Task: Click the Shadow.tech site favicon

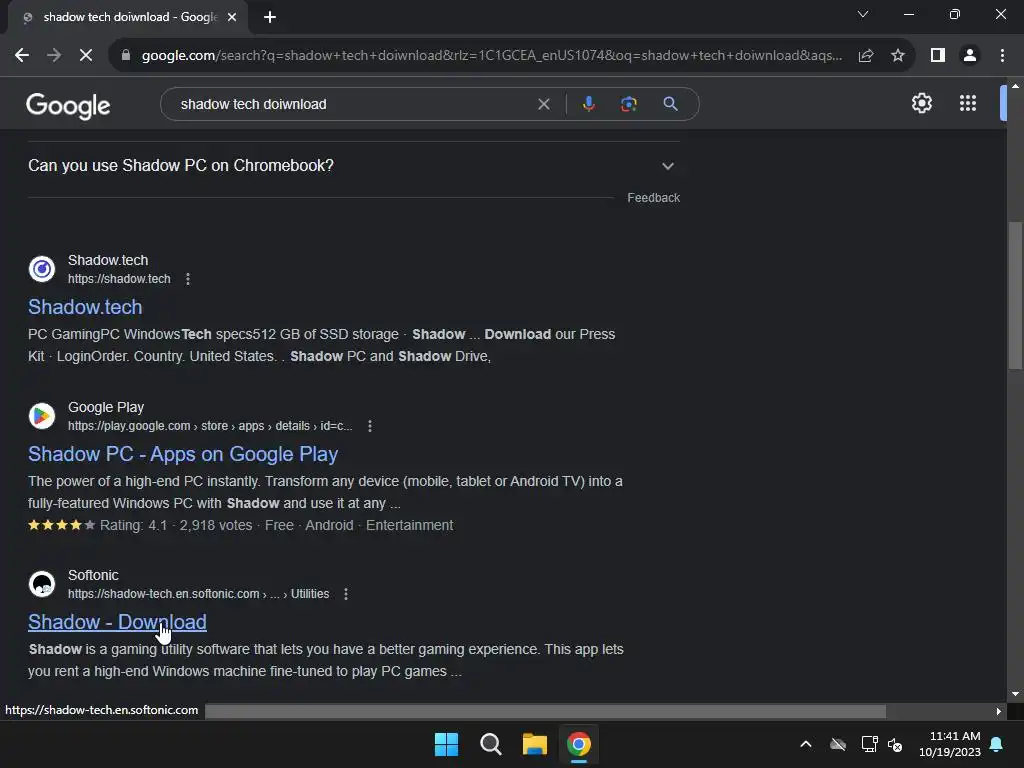Action: coord(42,269)
